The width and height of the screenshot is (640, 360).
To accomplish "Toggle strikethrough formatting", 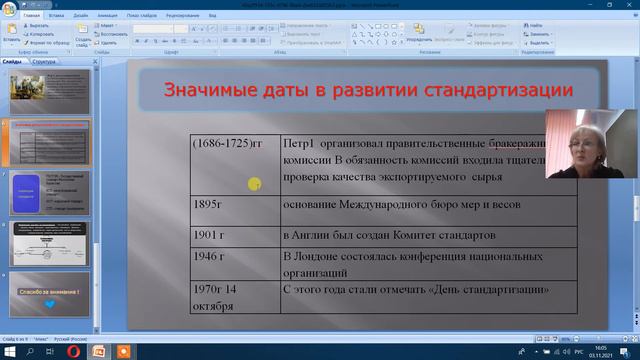I will click(164, 41).
